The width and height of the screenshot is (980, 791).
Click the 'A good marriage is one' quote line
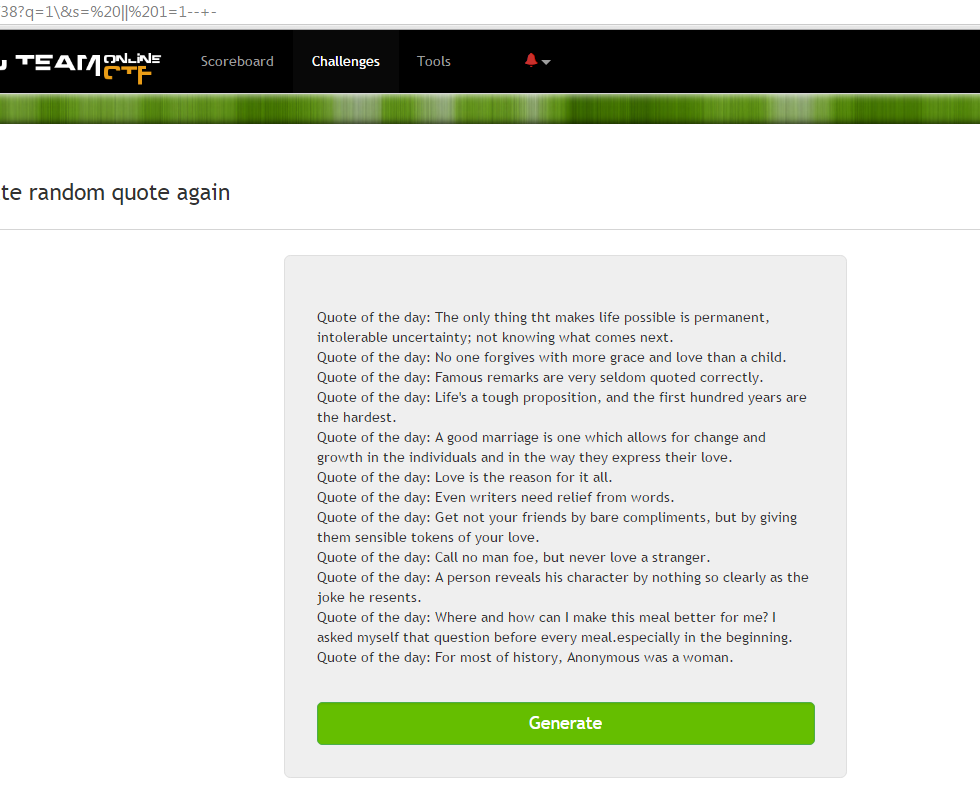[541, 437]
